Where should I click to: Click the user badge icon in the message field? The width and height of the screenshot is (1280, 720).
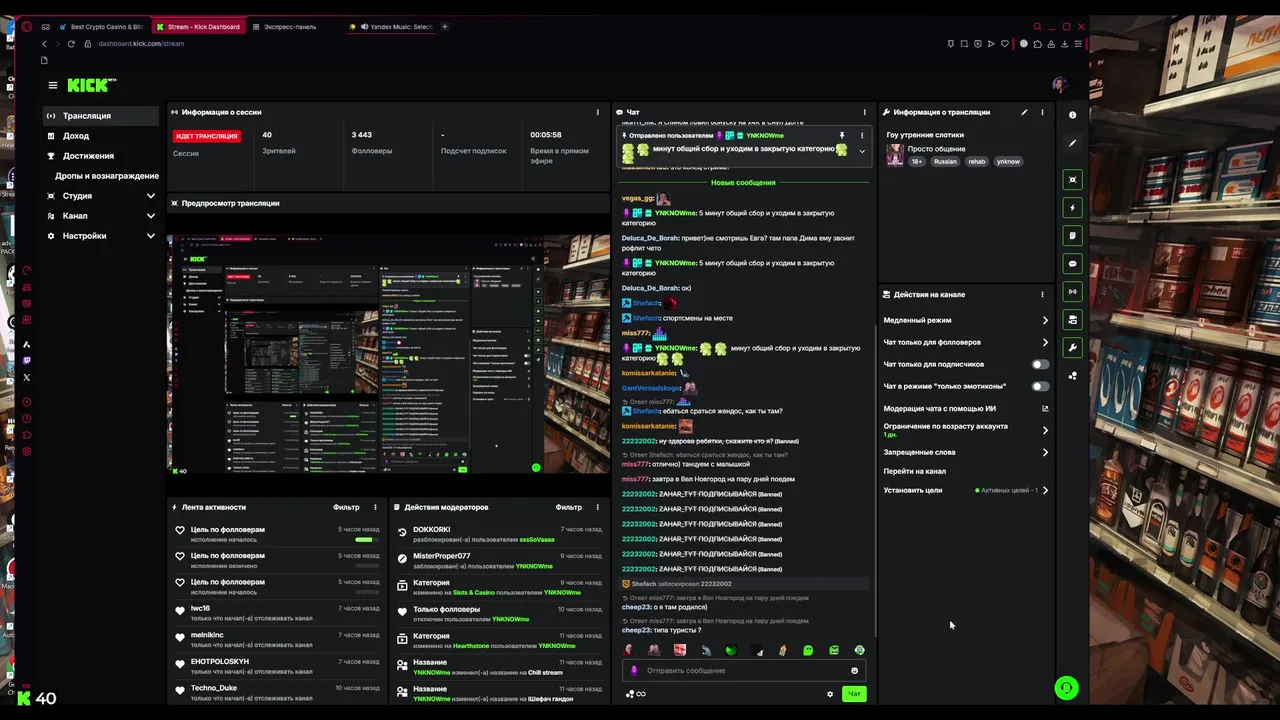pos(634,671)
